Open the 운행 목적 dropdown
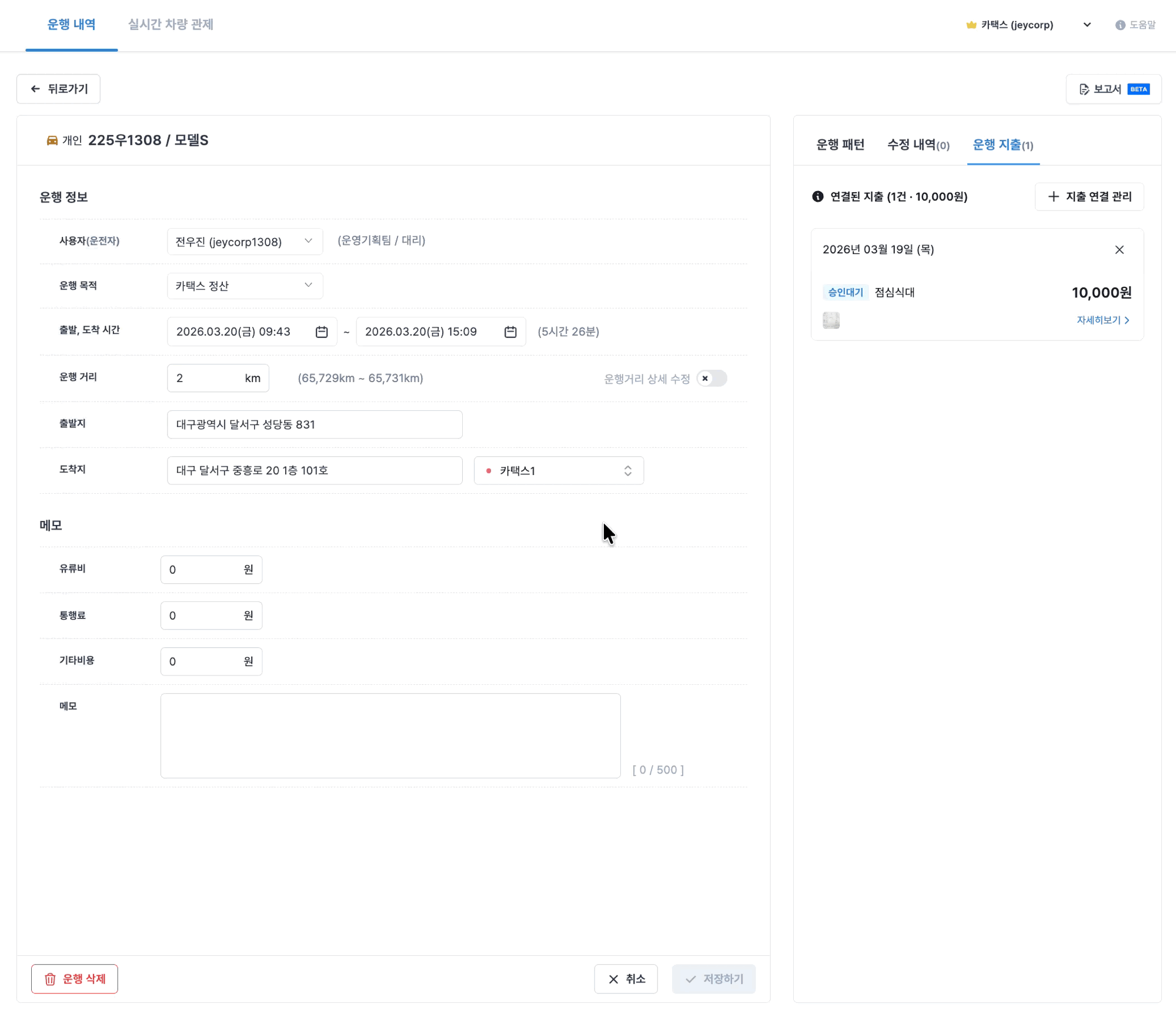1176x1017 pixels. pos(245,286)
